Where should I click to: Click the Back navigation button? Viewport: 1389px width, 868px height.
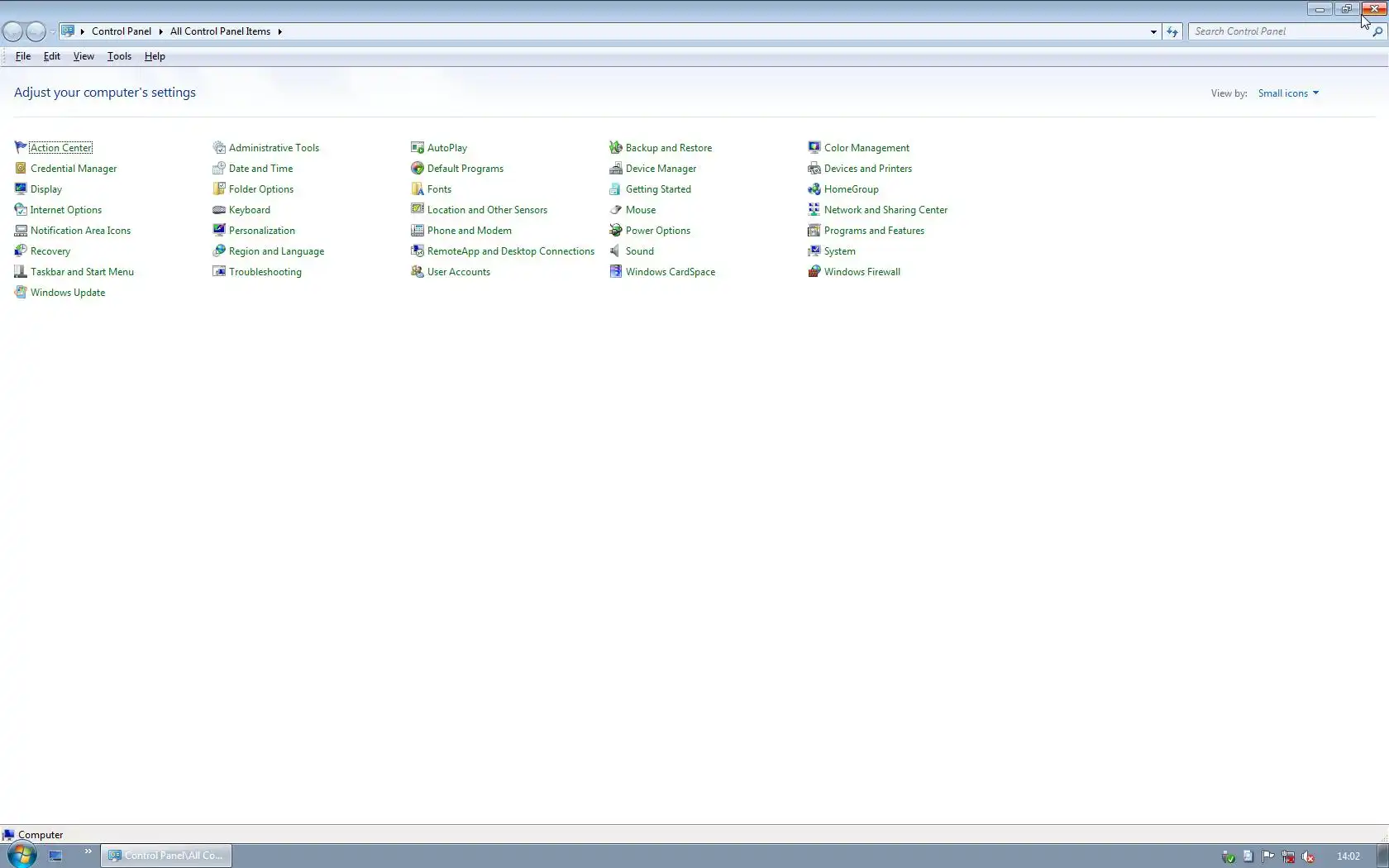tap(12, 31)
